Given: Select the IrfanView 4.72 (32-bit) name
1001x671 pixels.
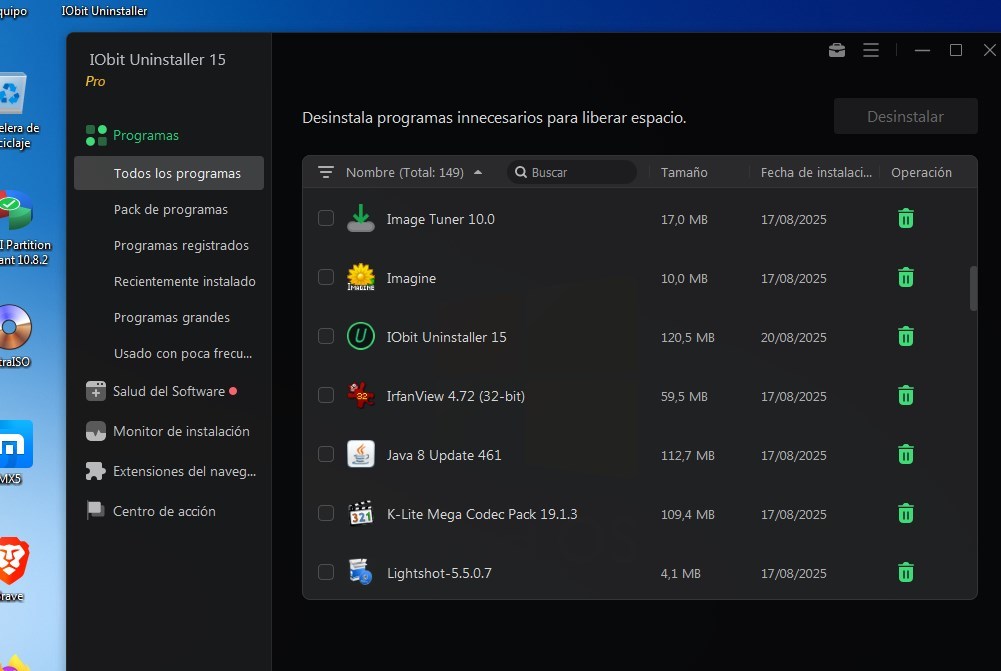Looking at the screenshot, I should (456, 396).
